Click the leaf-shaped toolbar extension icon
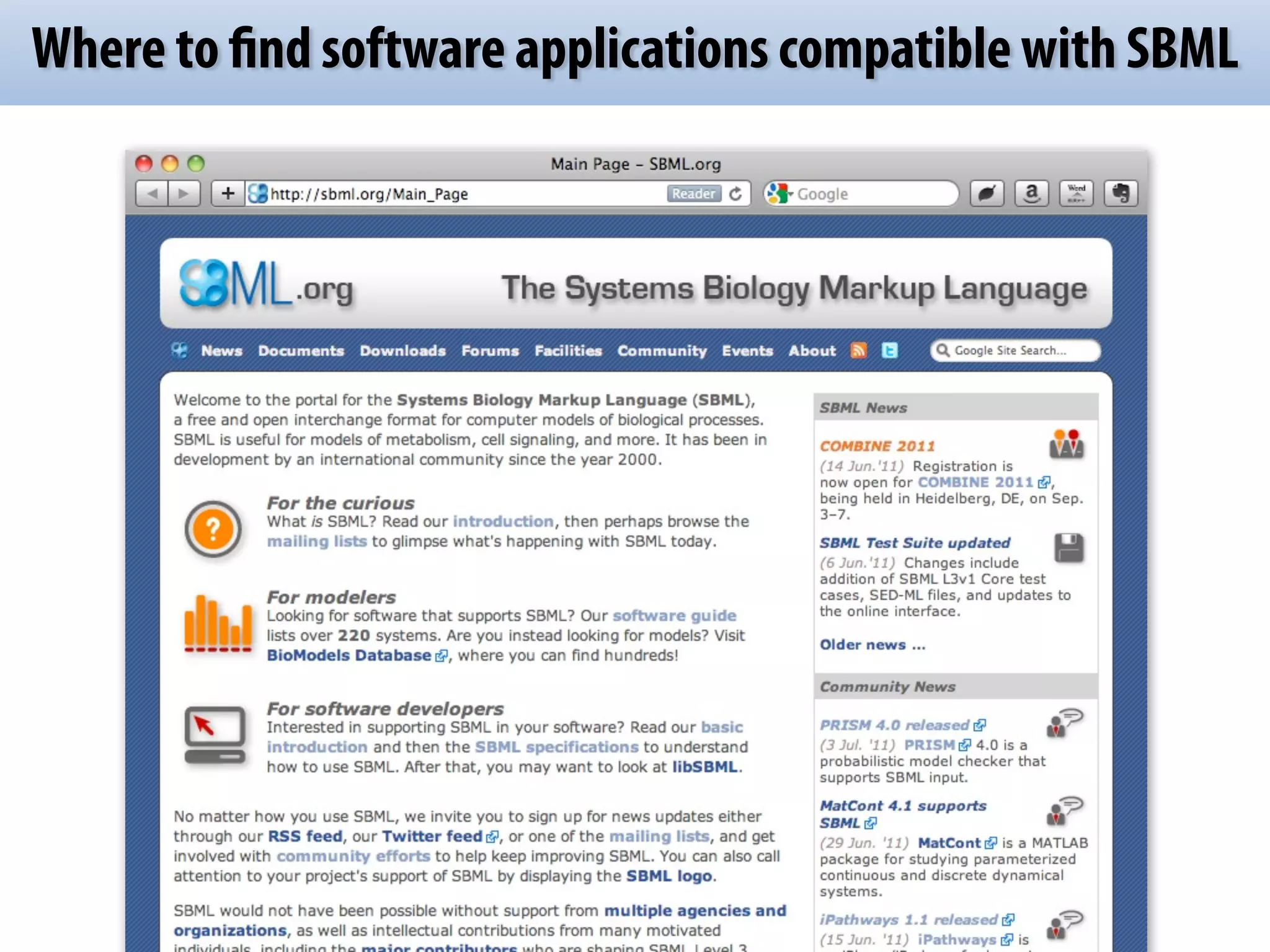The width and height of the screenshot is (1270, 952). click(x=987, y=194)
